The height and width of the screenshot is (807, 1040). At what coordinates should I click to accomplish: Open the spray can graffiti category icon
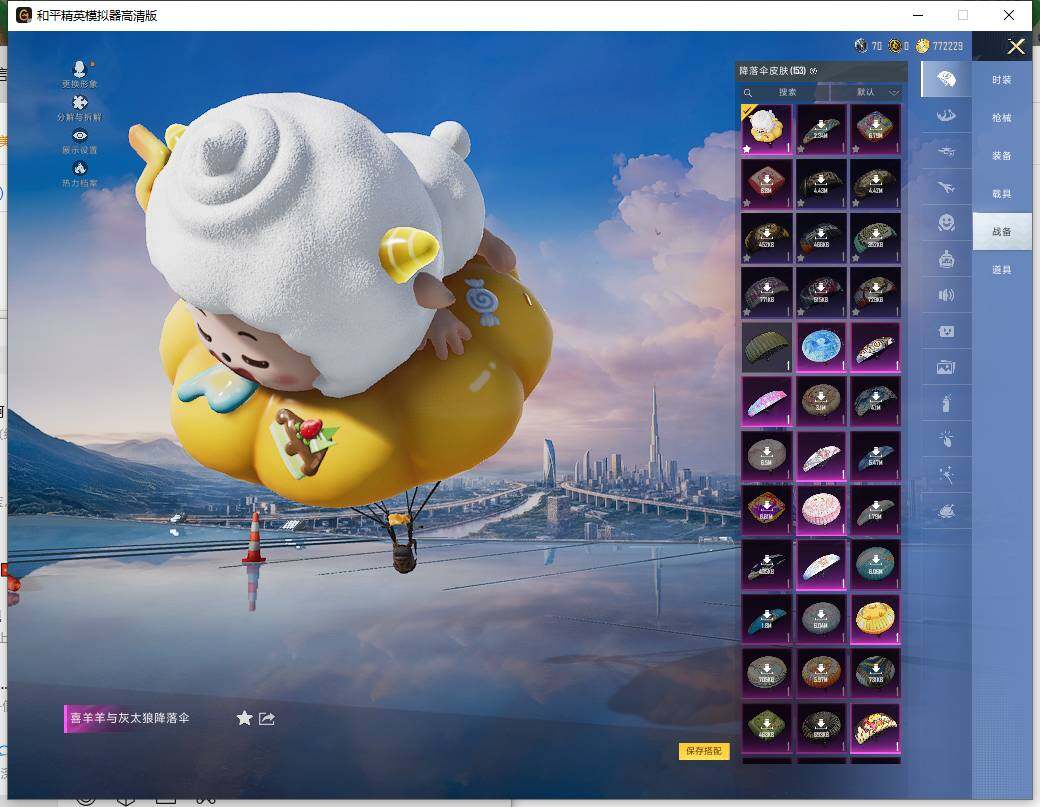pyautogui.click(x=946, y=403)
